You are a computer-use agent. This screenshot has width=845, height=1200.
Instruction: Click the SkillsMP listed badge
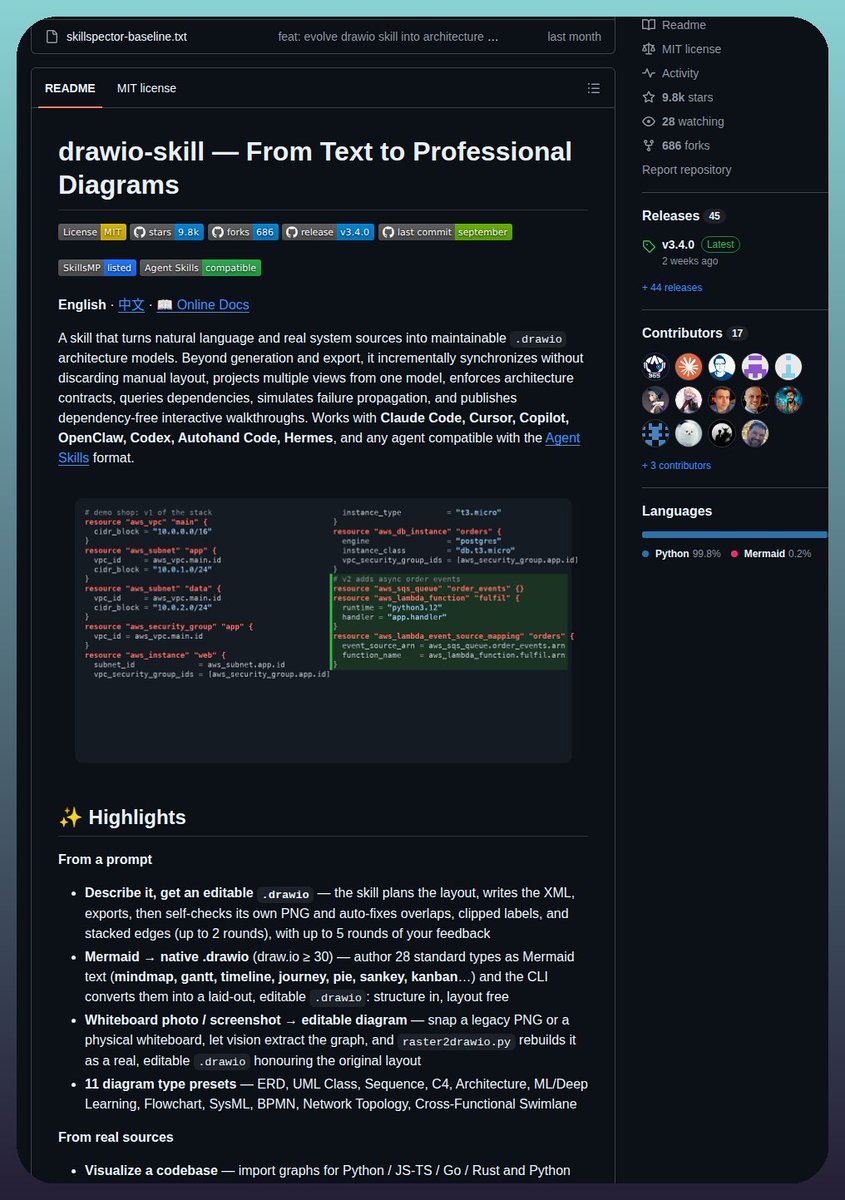[x=97, y=268]
